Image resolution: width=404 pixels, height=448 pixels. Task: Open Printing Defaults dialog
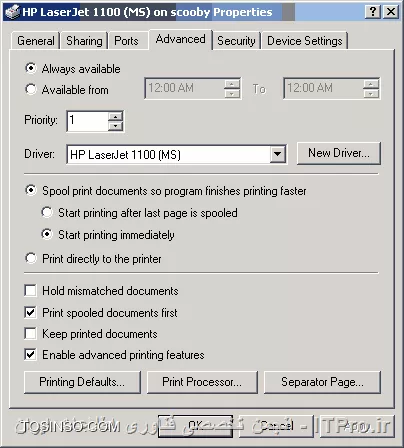pyautogui.click(x=82, y=382)
